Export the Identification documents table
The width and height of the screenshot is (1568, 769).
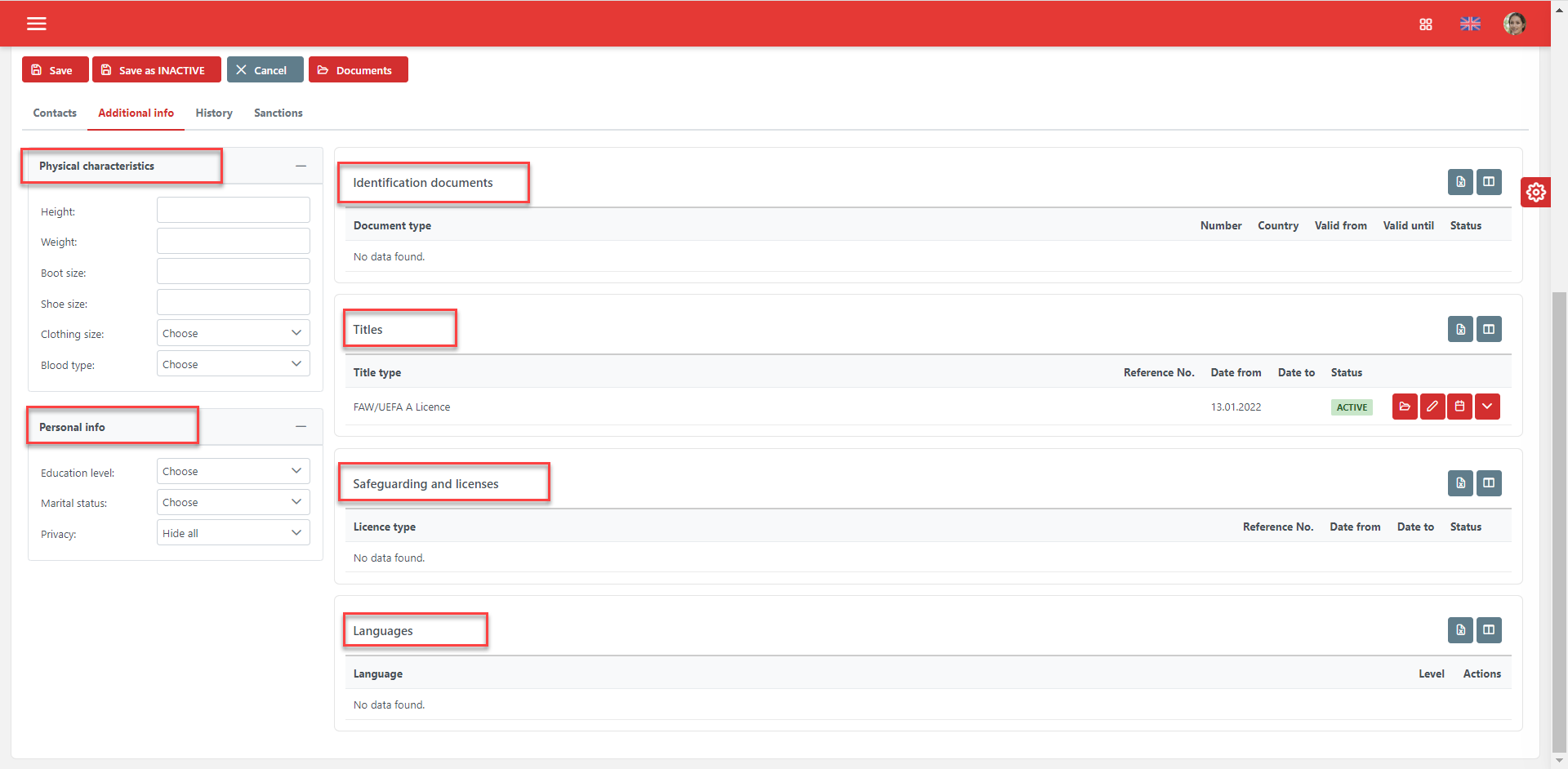(1460, 182)
